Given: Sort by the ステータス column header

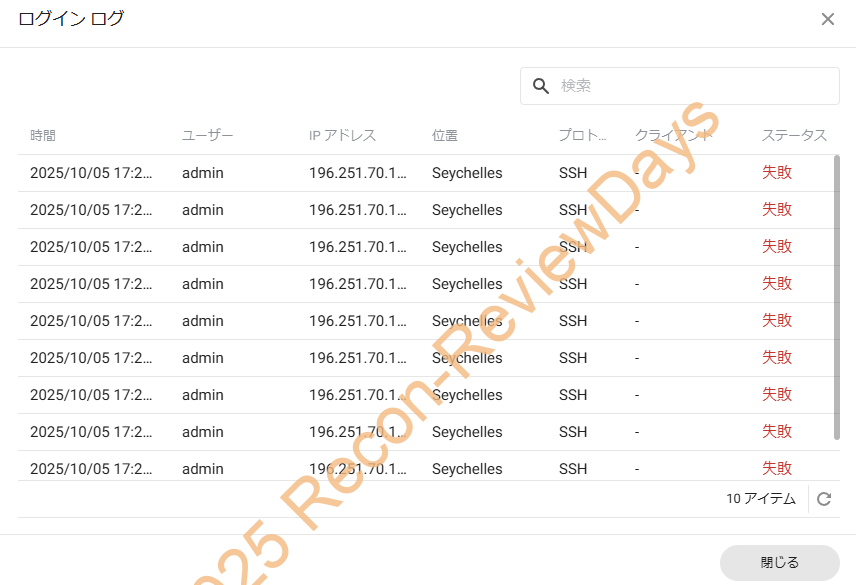Looking at the screenshot, I should coord(794,135).
